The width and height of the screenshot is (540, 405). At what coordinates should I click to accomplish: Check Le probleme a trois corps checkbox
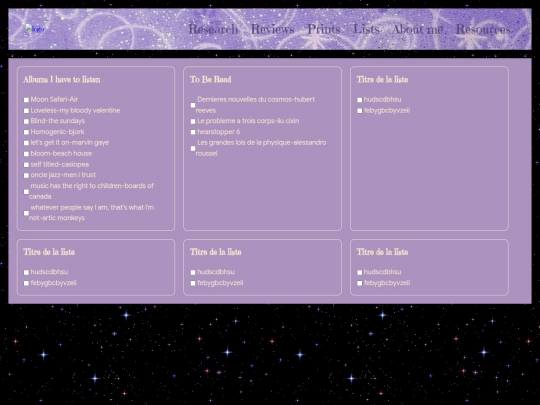[193, 121]
